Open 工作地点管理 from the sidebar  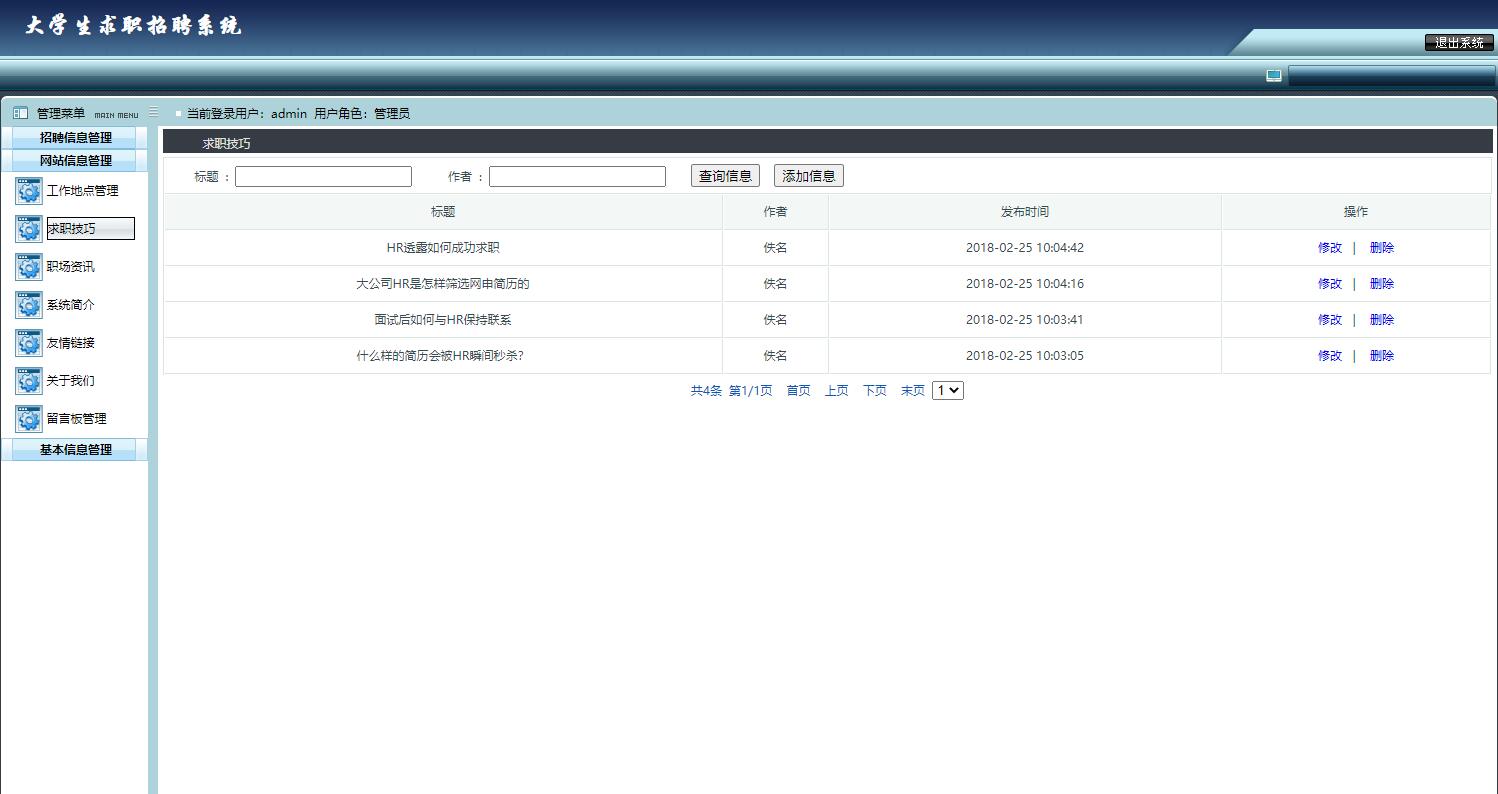pos(82,191)
